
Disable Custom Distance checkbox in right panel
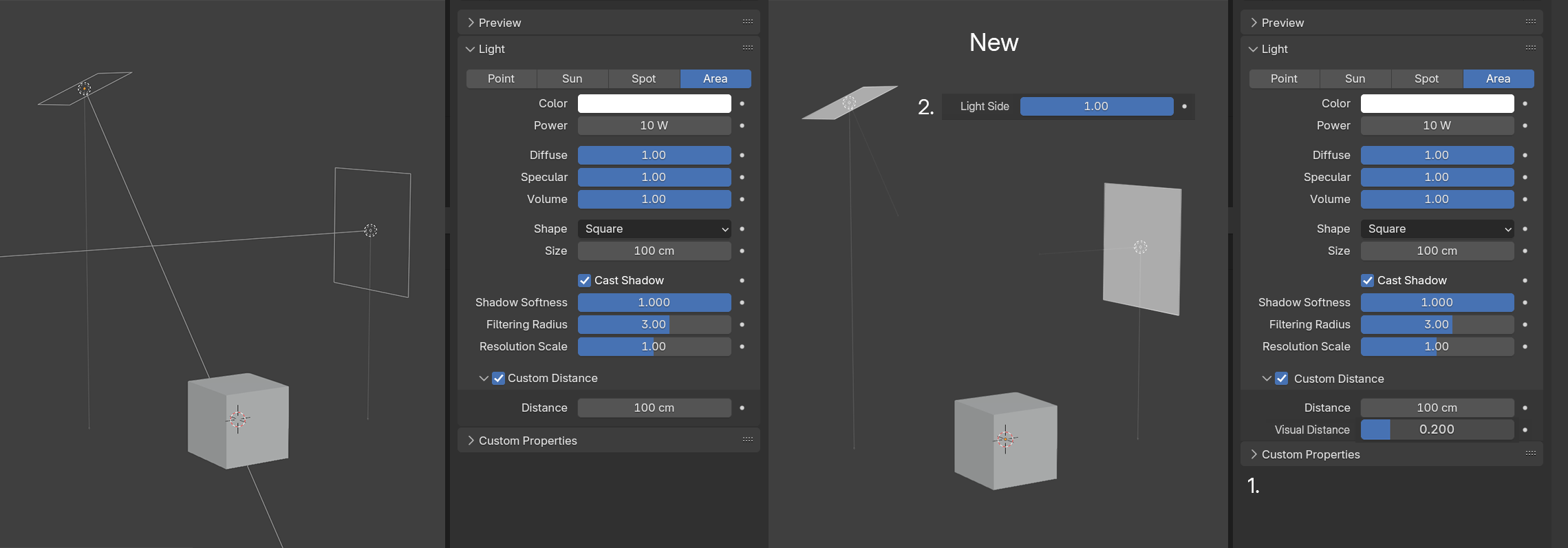click(1282, 379)
